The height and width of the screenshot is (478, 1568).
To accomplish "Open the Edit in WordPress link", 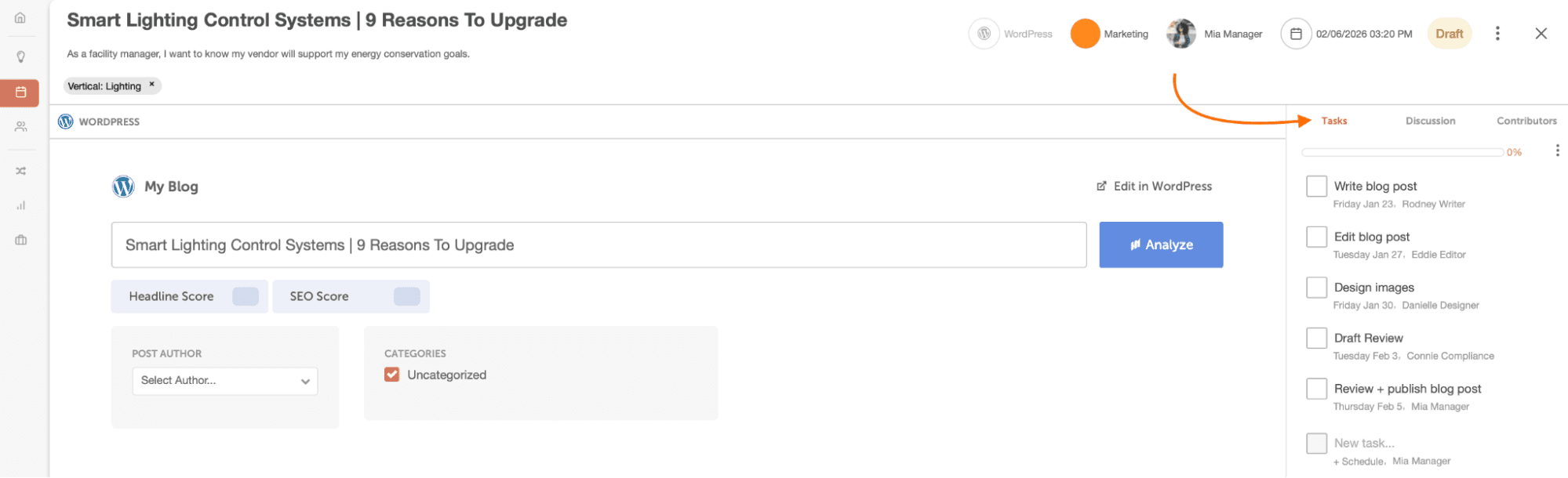I will (x=1154, y=186).
